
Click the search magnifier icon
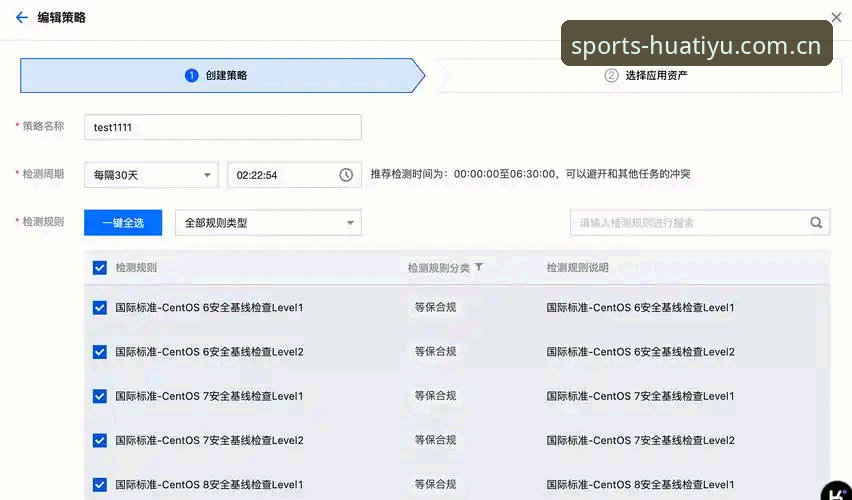tap(816, 223)
